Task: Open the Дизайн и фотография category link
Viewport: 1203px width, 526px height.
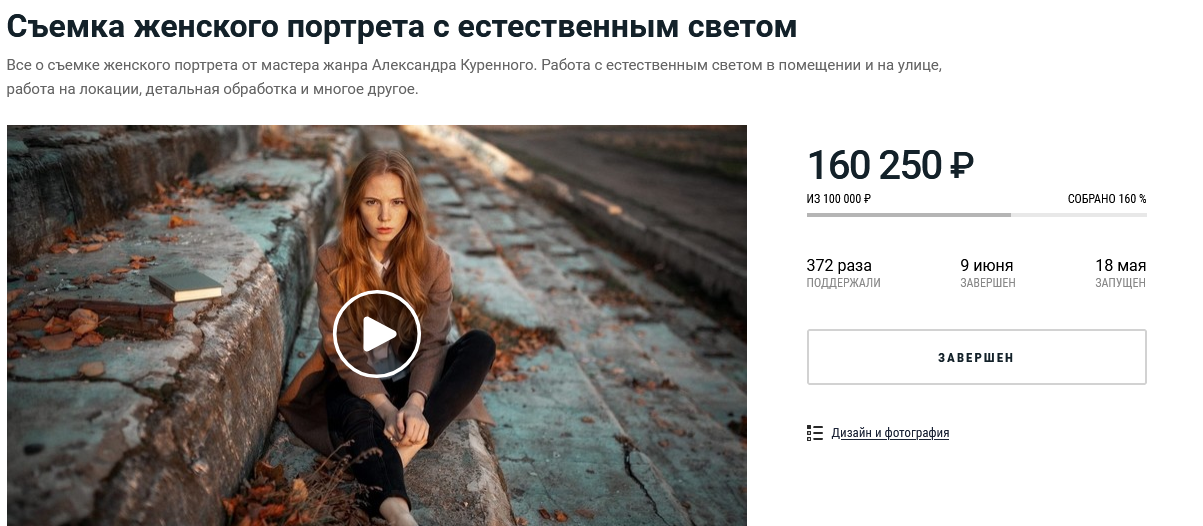Action: [x=890, y=433]
